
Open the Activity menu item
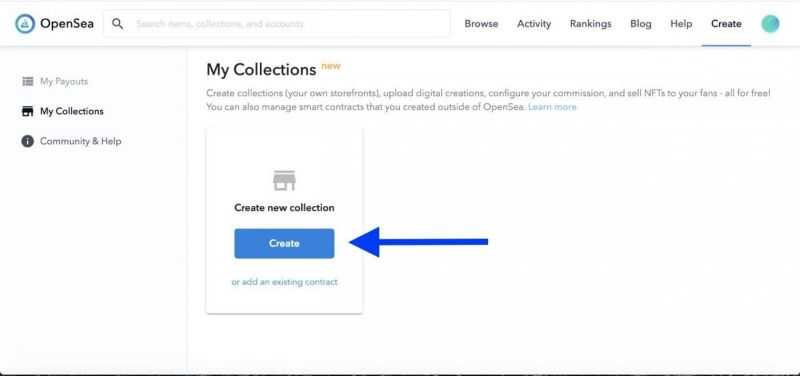(534, 24)
